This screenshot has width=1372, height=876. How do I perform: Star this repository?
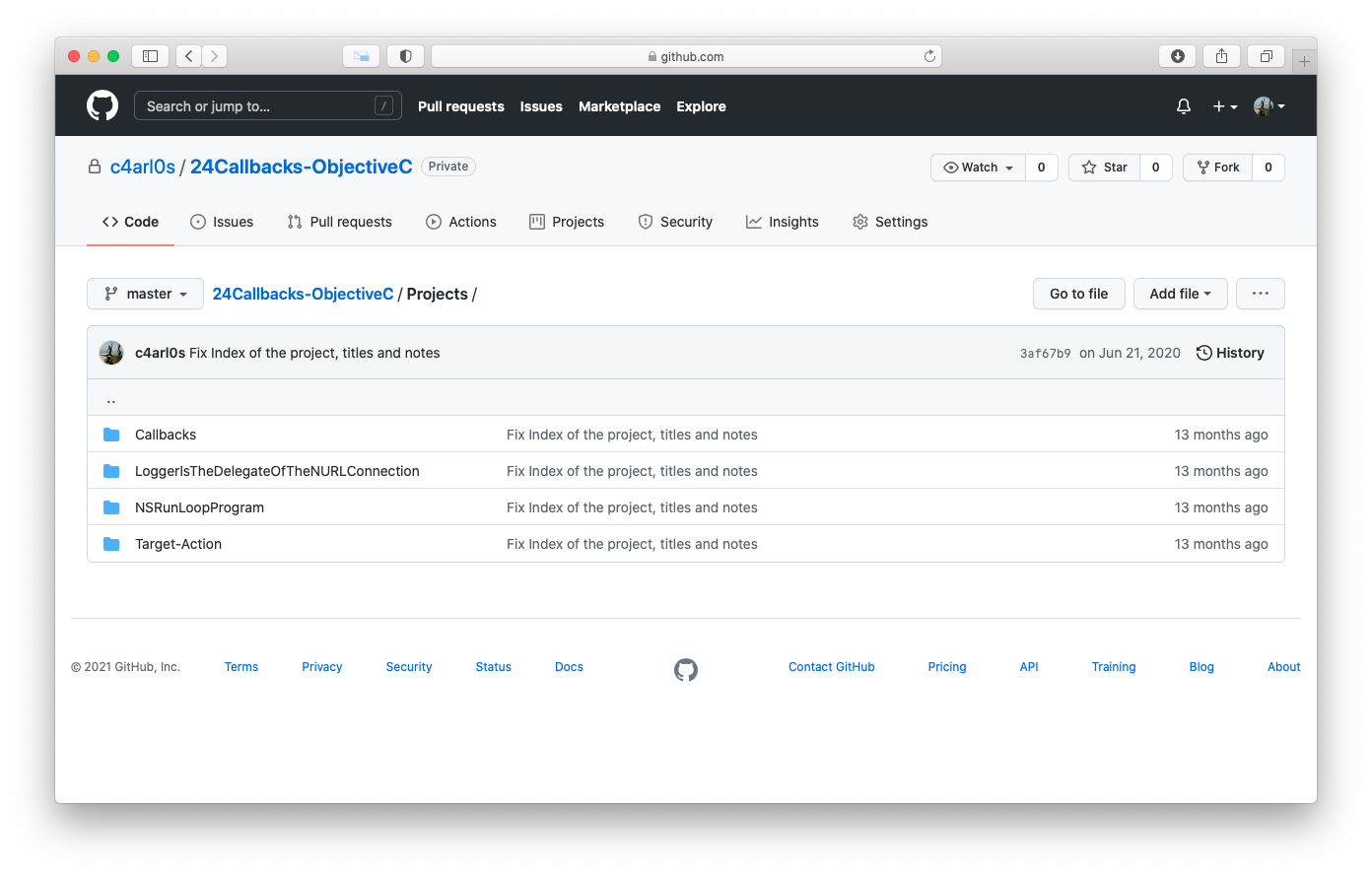[x=1104, y=168]
